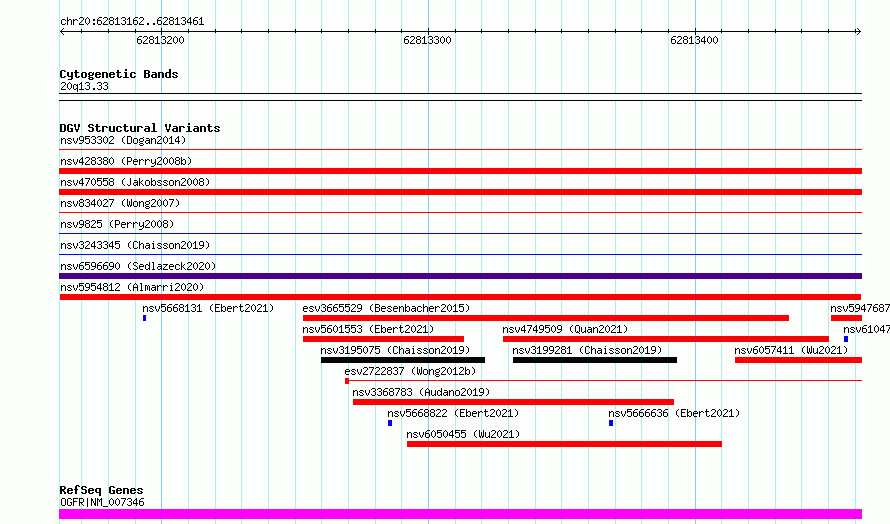
Task: Click the nsv6596690 (Sedlazeck2020) label
Action: [138, 266]
